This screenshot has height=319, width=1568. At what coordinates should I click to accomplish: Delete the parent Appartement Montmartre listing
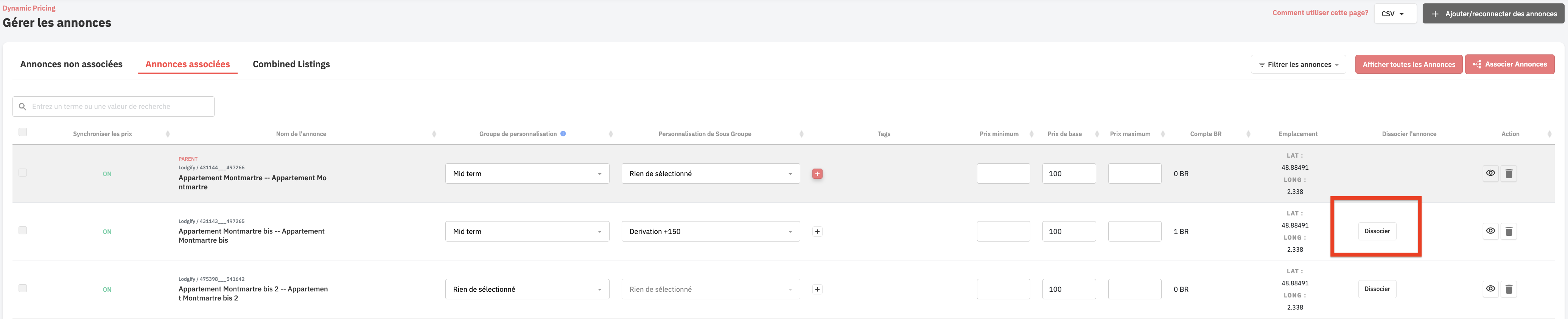click(1508, 174)
